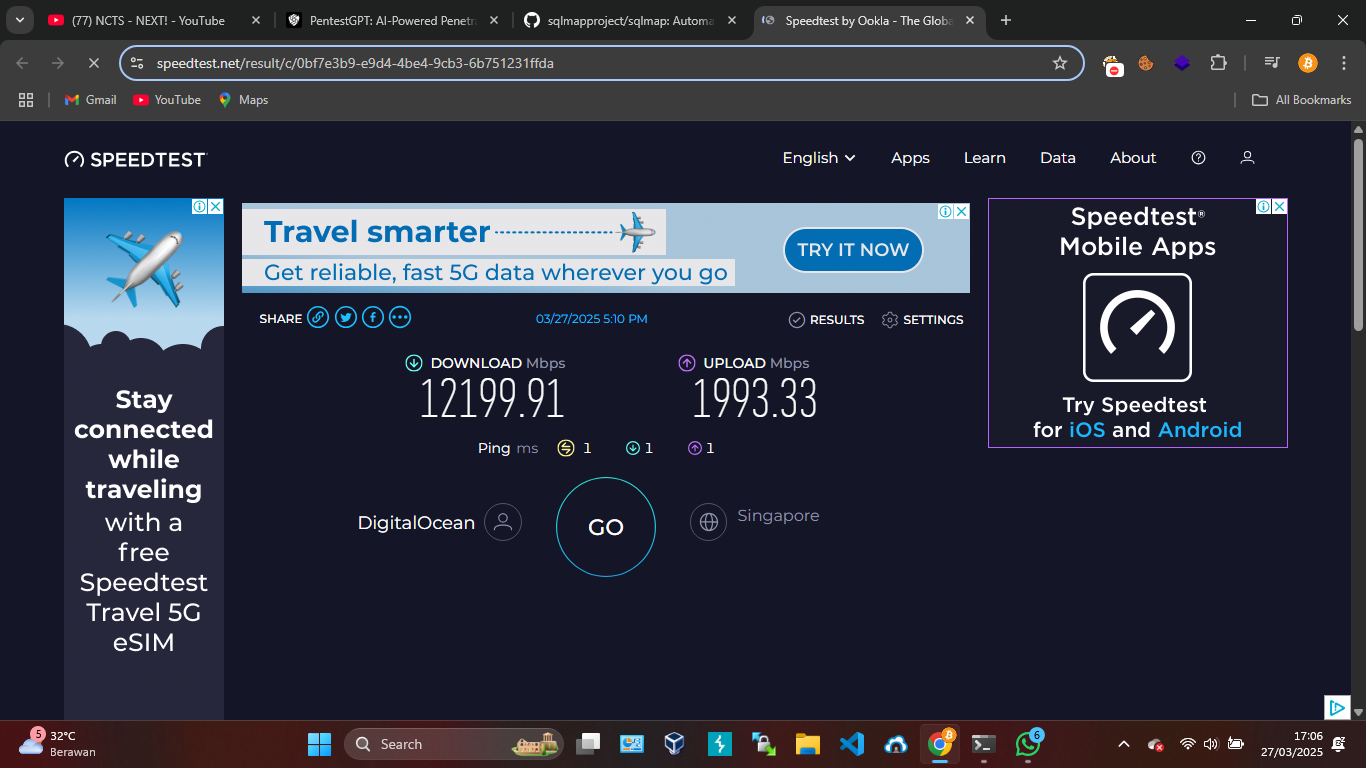Open the Windows Start menu

tap(320, 744)
